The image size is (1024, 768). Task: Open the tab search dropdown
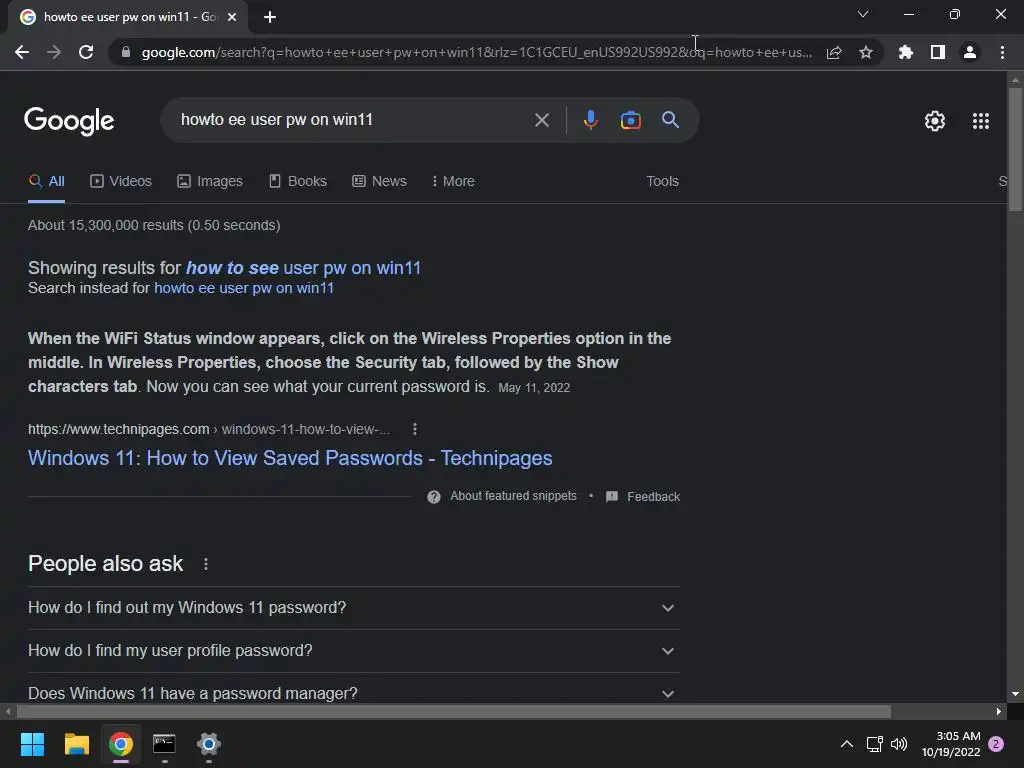[x=863, y=14]
